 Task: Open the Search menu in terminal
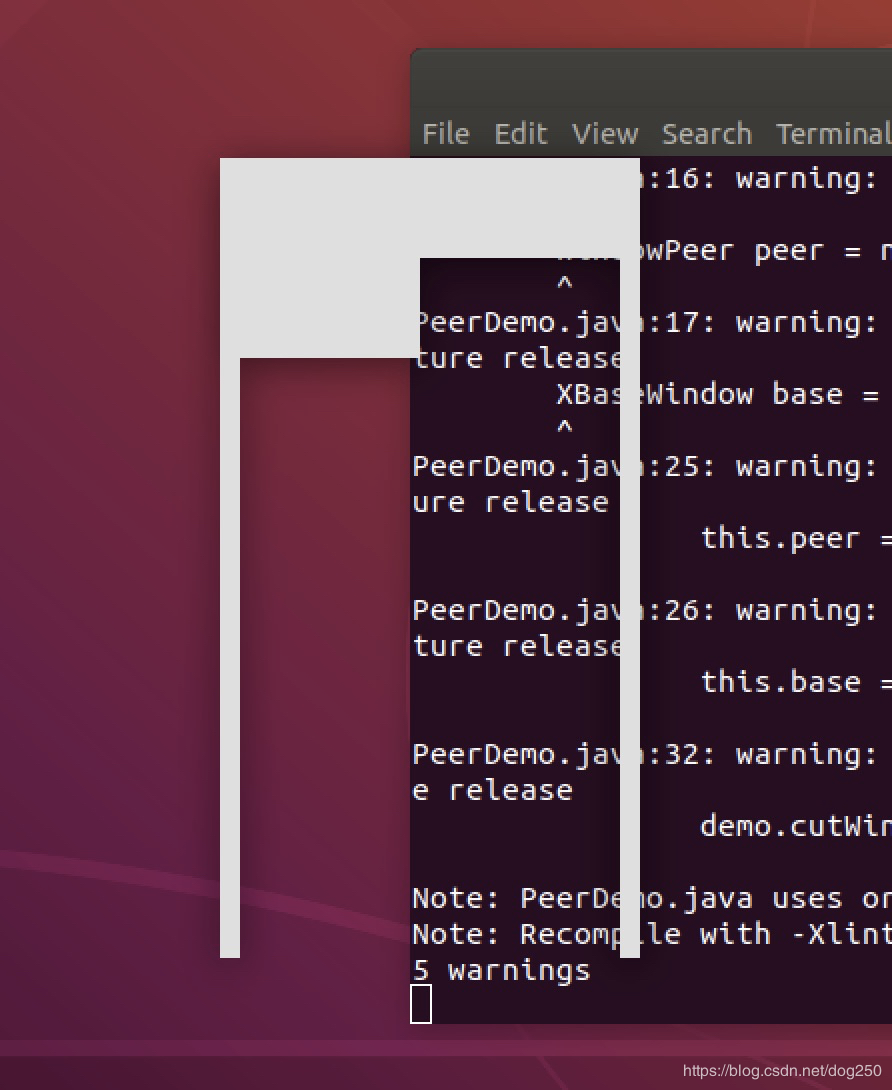click(x=706, y=134)
